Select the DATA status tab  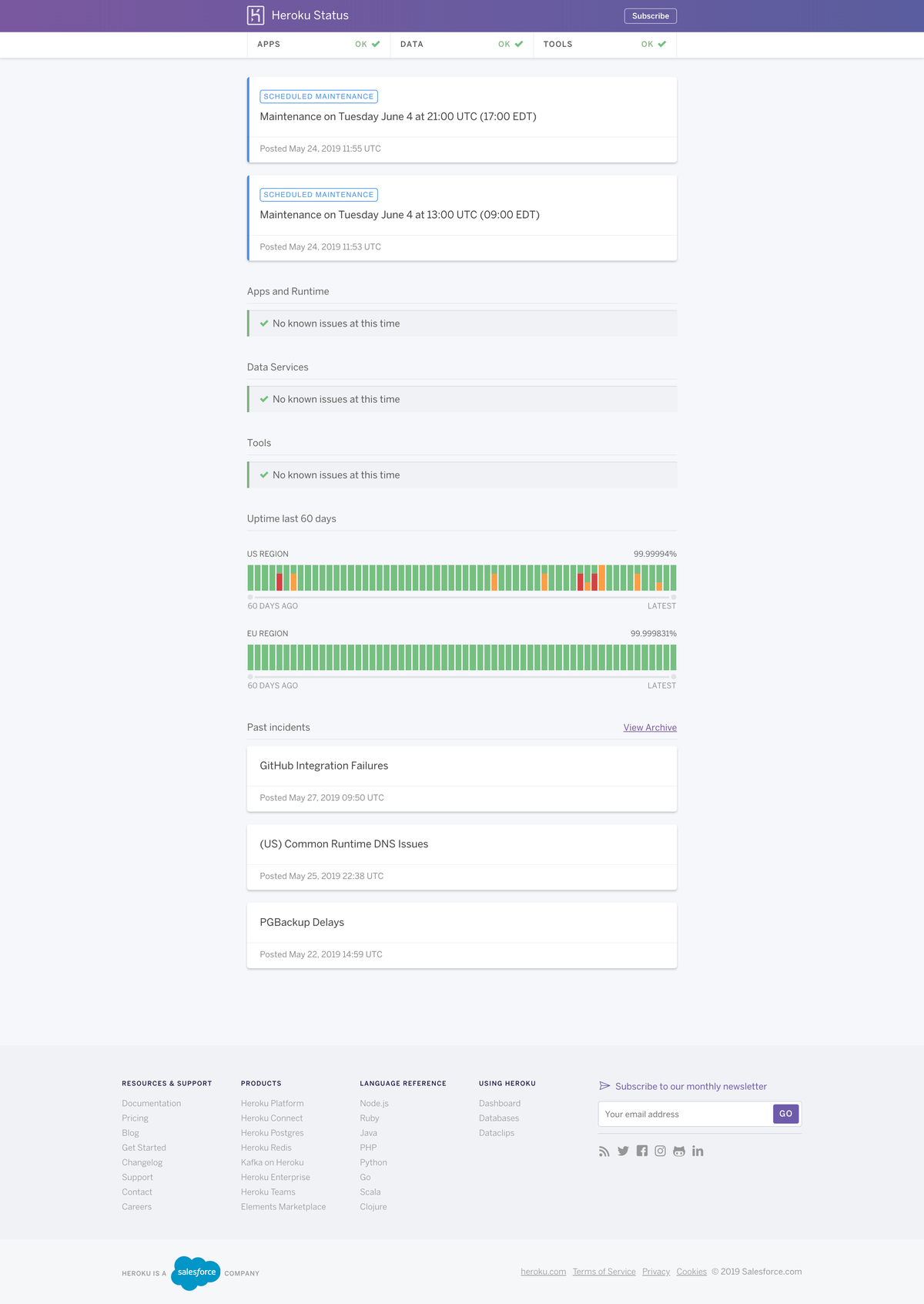(x=462, y=45)
